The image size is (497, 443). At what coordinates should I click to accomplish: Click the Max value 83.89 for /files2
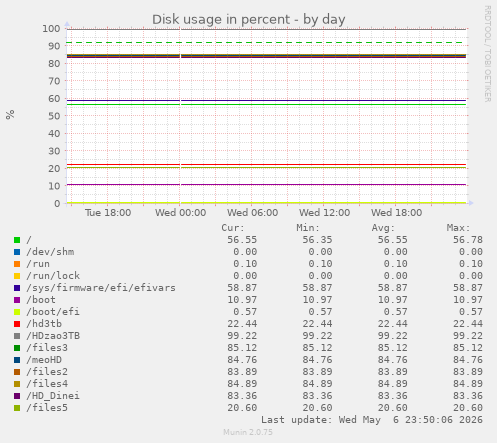[468, 372]
